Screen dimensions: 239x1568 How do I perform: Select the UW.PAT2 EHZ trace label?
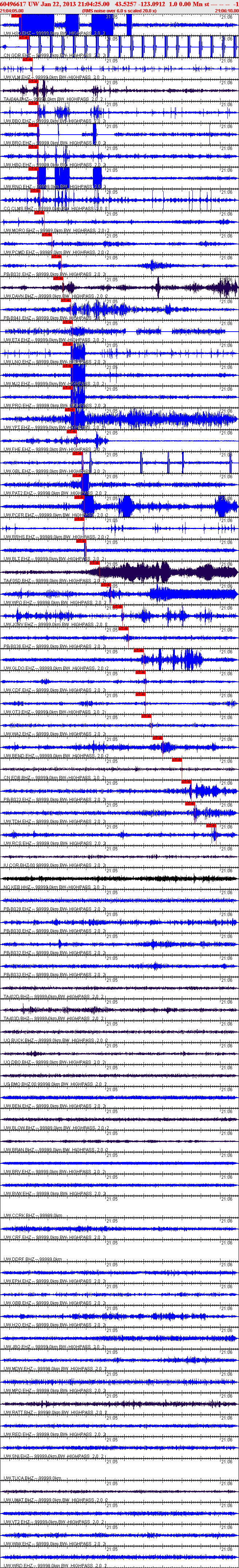pyautogui.click(x=56, y=494)
